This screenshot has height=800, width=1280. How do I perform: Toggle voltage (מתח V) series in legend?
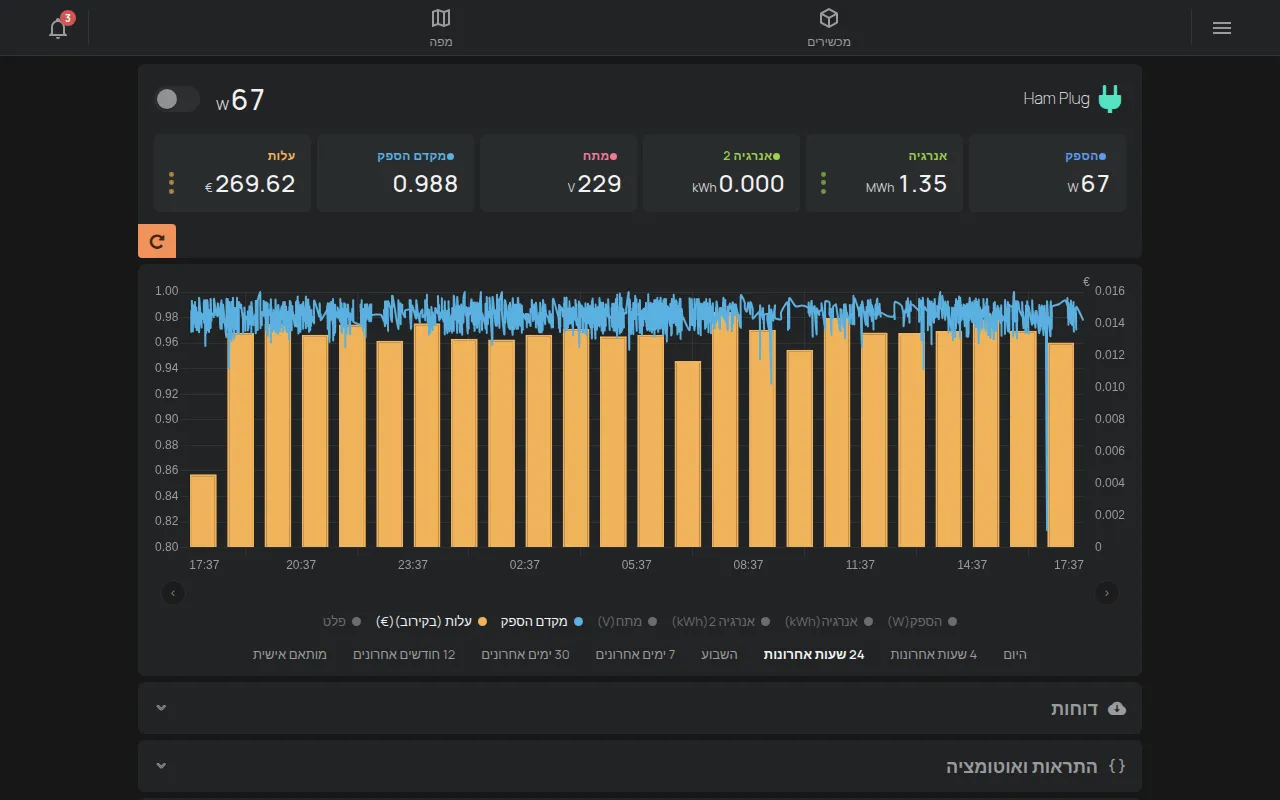click(627, 622)
